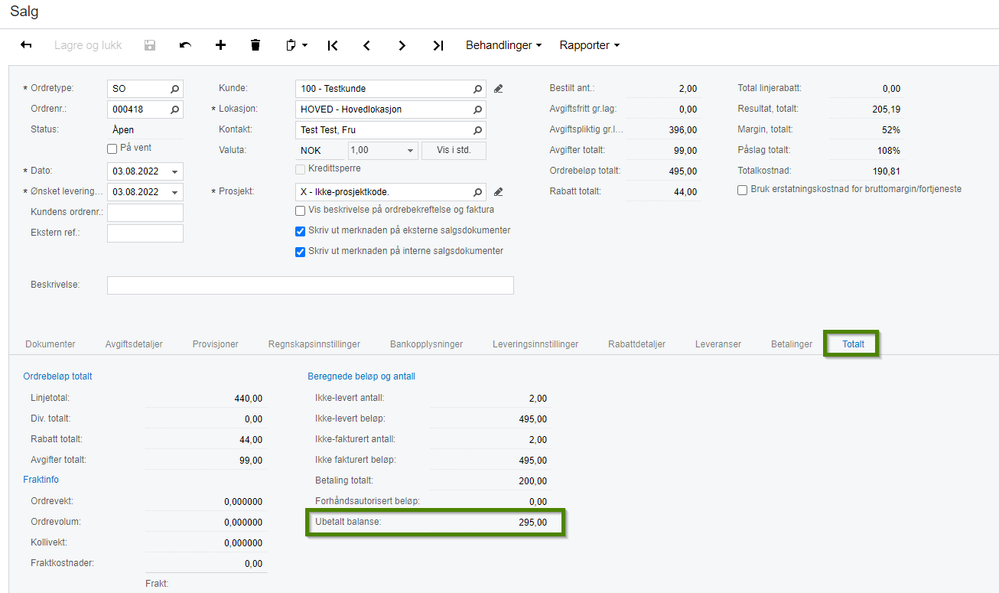Select the Rabattdetaljer tab

(636, 344)
